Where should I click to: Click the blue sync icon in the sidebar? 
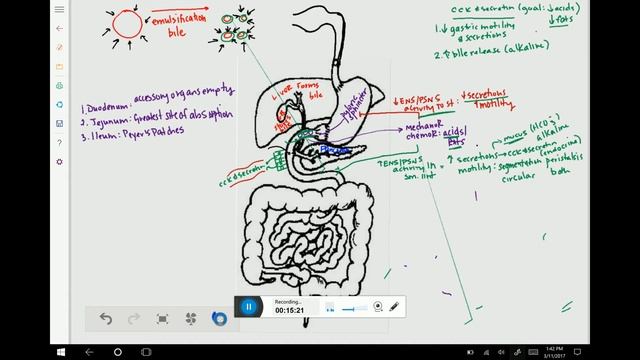(60, 105)
